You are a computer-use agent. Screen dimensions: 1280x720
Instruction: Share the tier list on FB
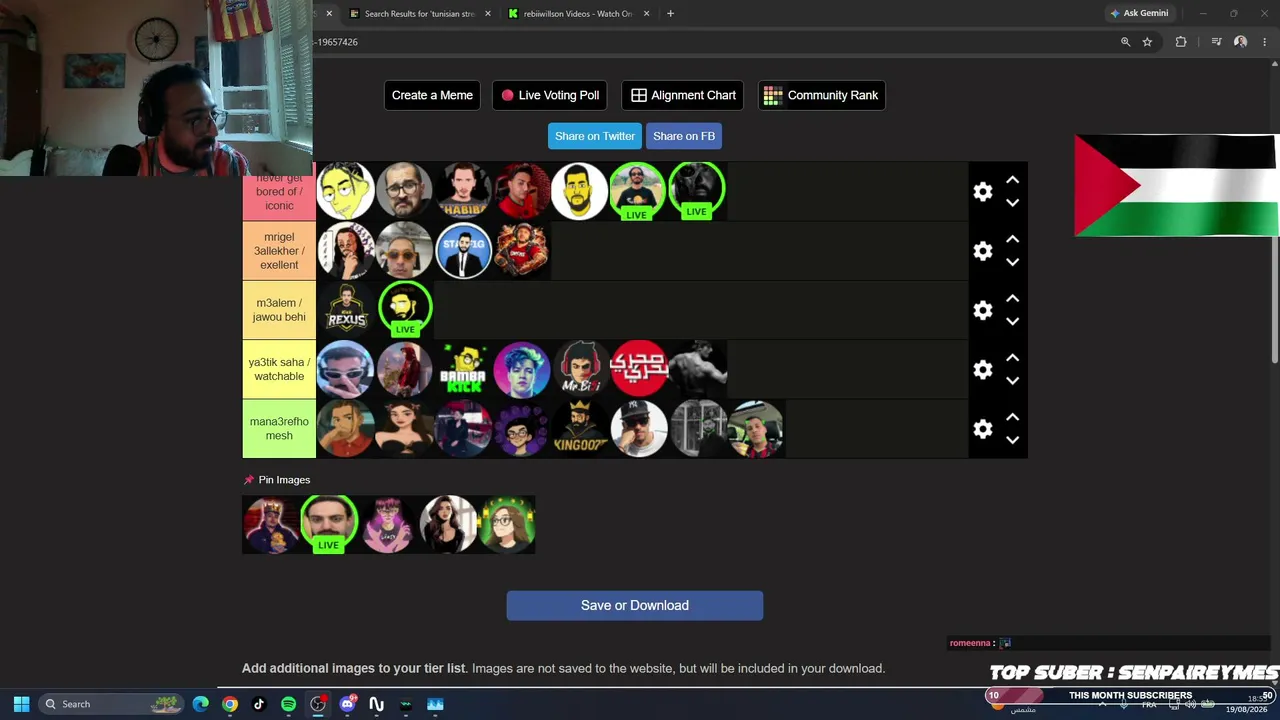684,136
